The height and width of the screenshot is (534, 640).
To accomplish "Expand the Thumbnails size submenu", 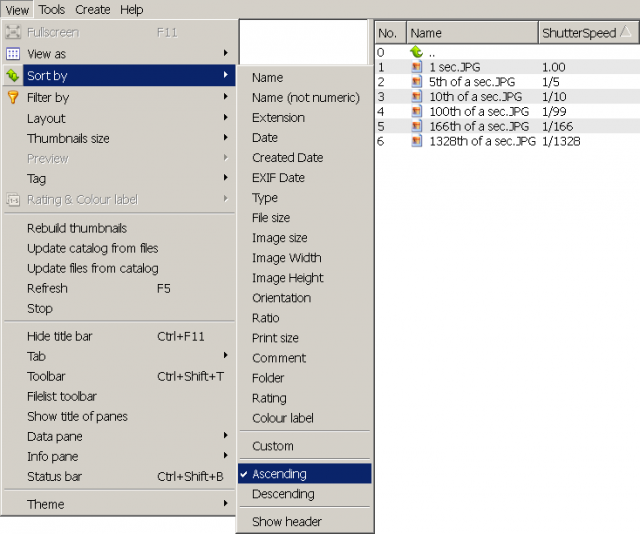I will tap(119, 138).
